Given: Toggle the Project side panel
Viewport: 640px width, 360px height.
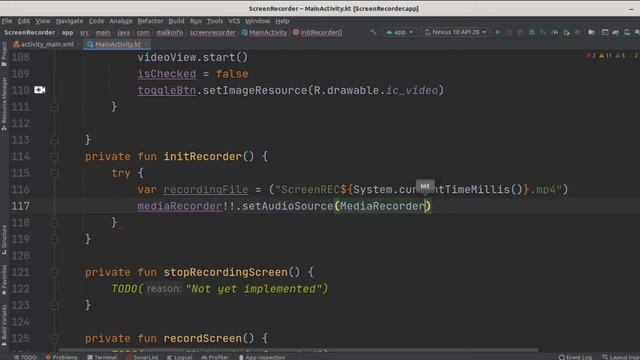Looking at the screenshot, I should pyautogui.click(x=4, y=54).
